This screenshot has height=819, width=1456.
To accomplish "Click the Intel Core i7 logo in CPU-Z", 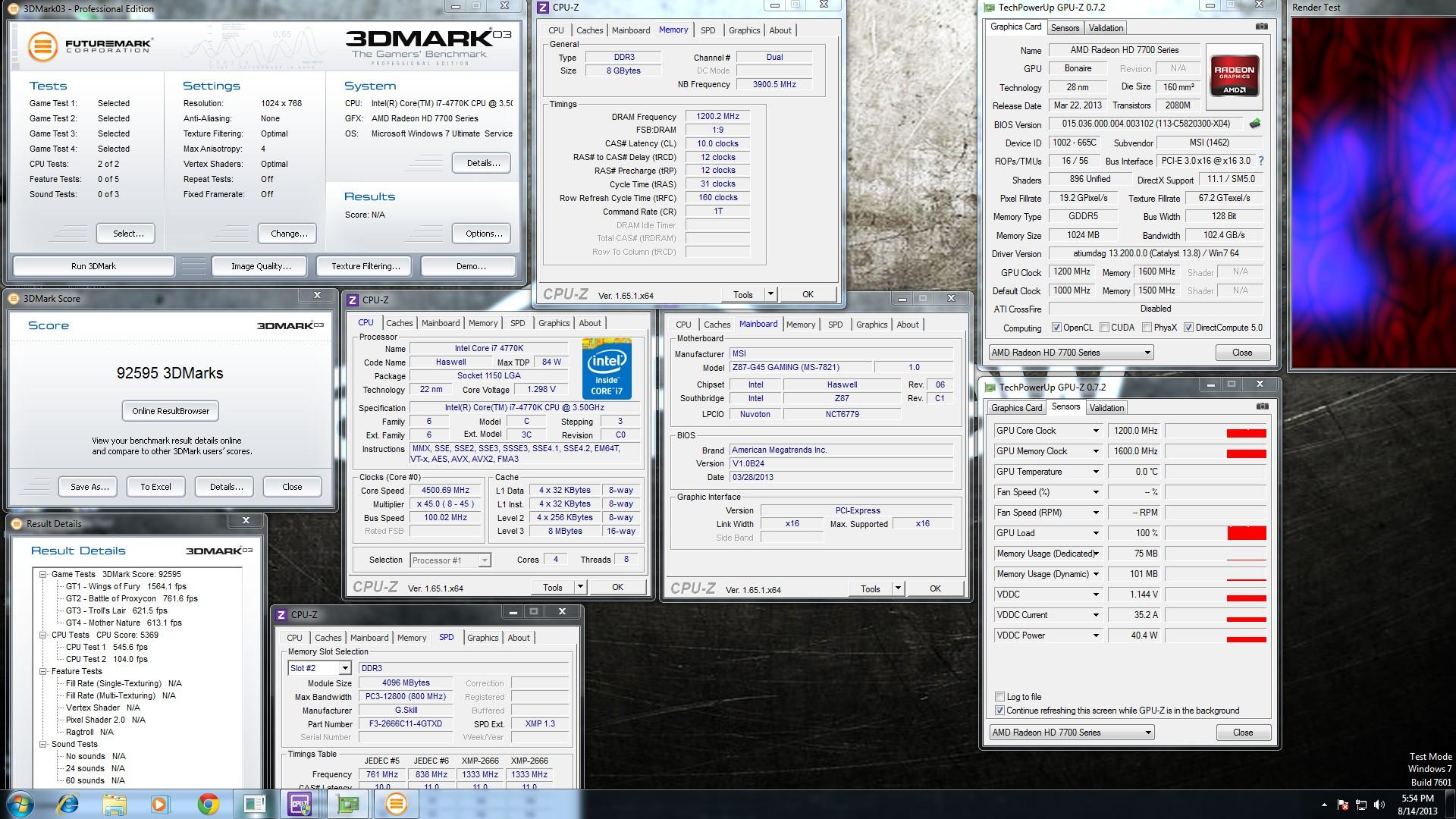I will pyautogui.click(x=607, y=369).
